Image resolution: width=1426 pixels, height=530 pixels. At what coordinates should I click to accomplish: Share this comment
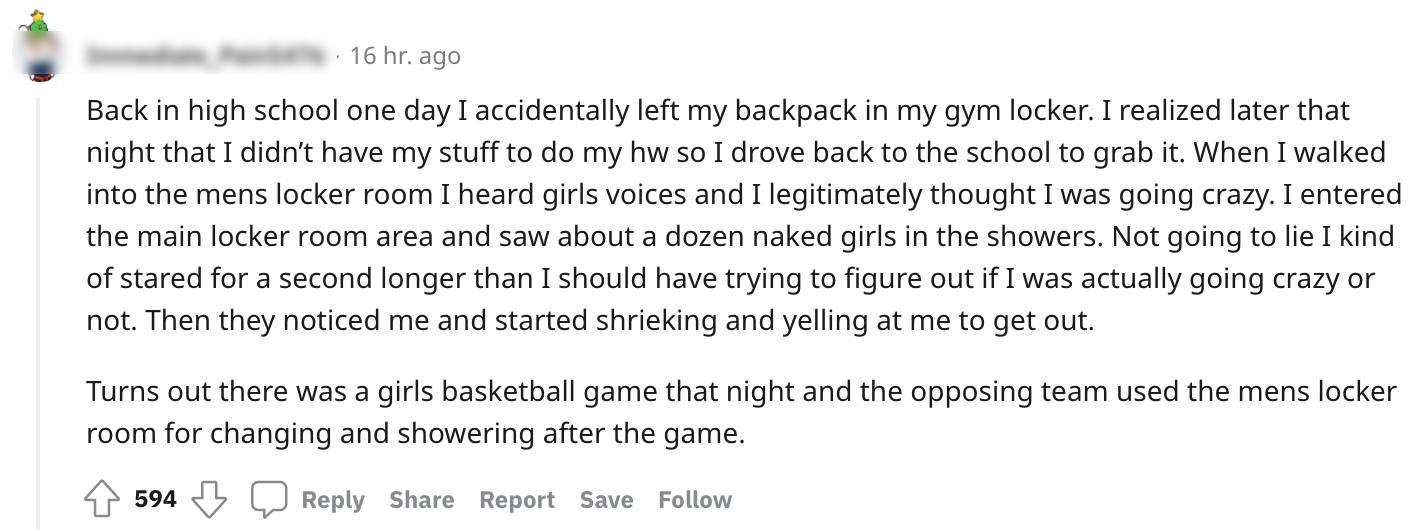(x=421, y=499)
